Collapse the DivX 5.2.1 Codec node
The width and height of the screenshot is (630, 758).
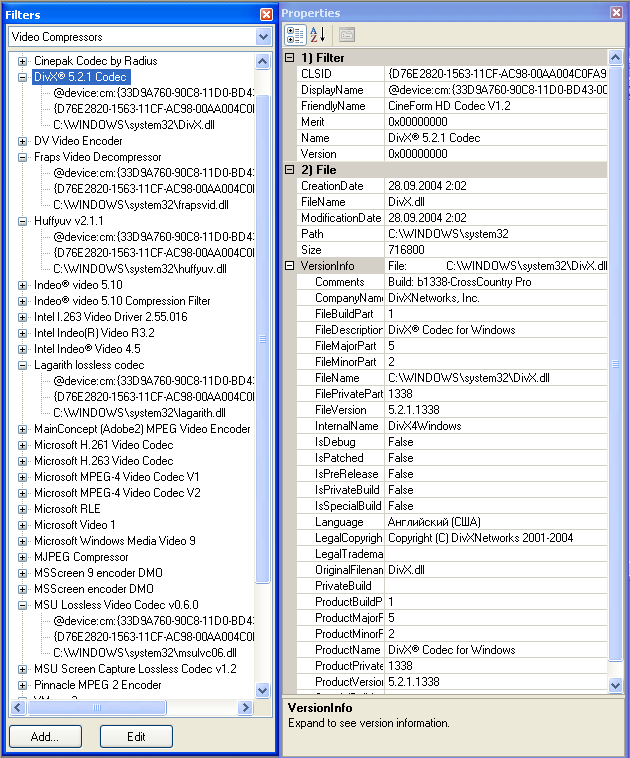tap(22, 77)
